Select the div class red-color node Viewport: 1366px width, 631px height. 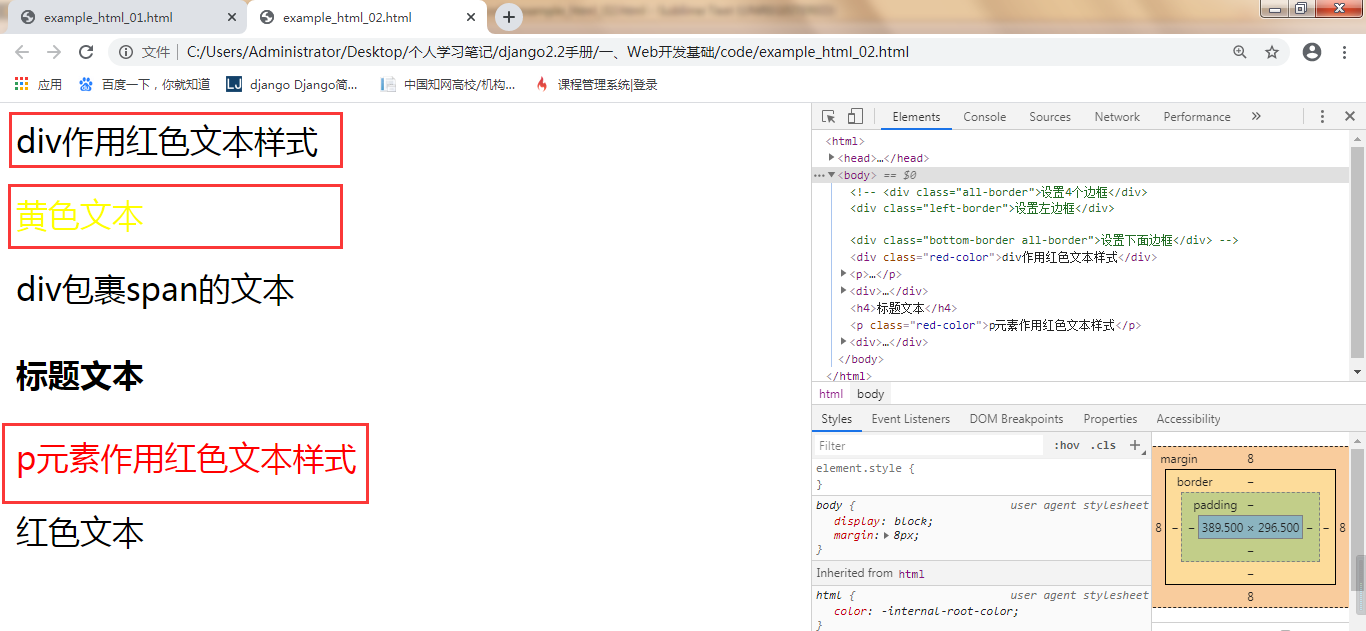(x=1003, y=257)
